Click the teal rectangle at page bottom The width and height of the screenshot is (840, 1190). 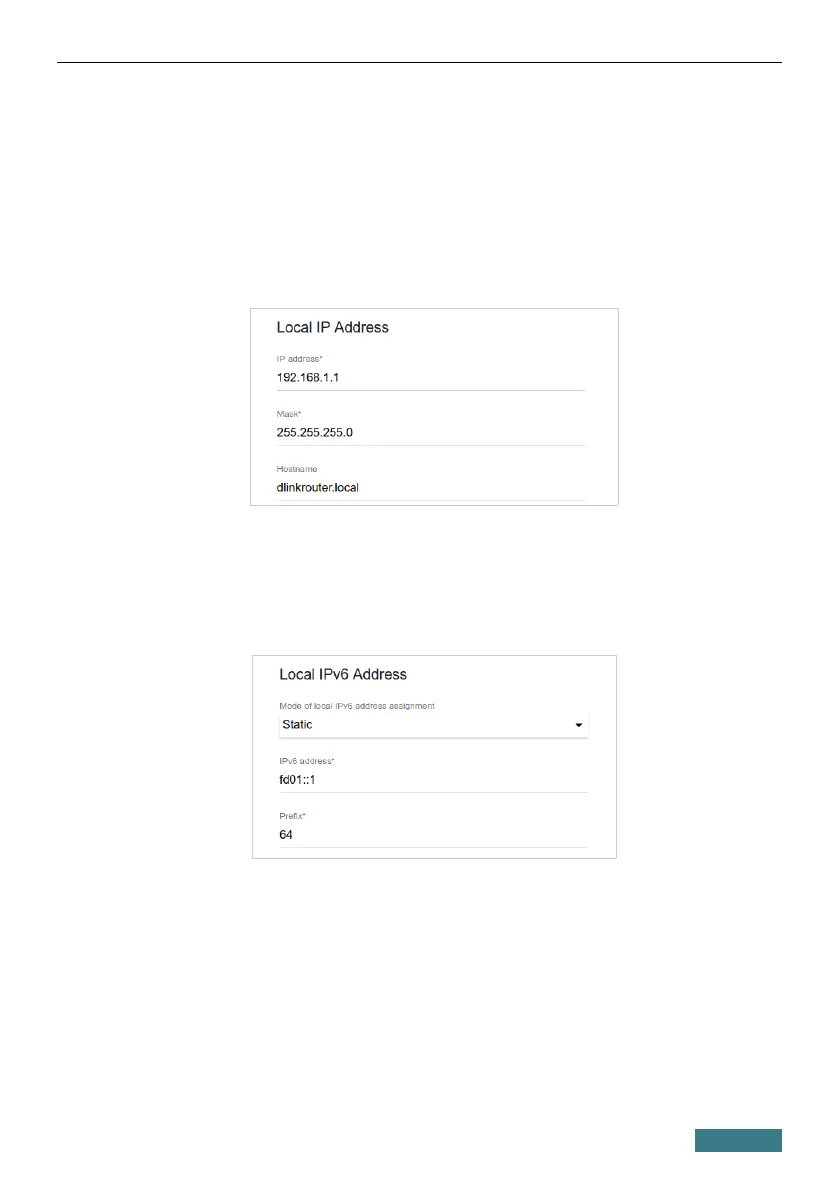(x=738, y=1140)
